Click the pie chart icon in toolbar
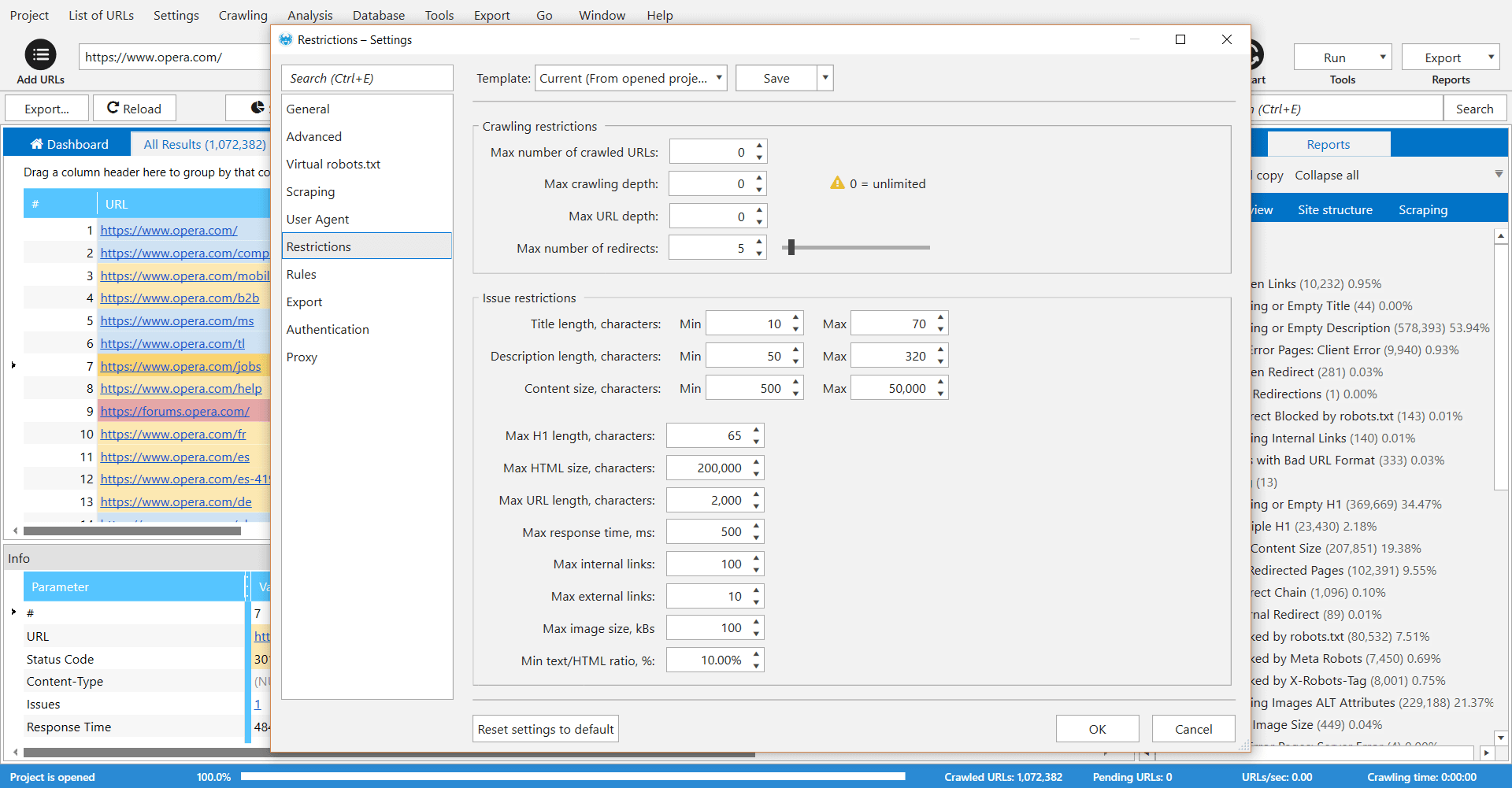 pos(258,108)
